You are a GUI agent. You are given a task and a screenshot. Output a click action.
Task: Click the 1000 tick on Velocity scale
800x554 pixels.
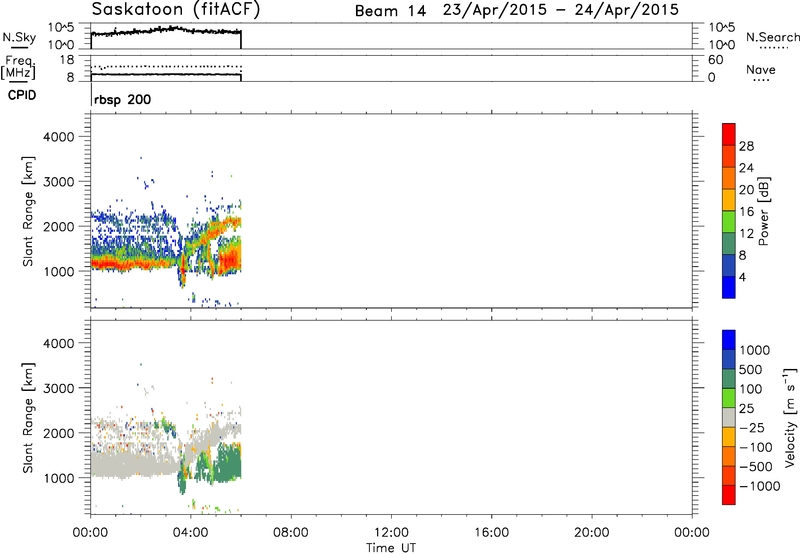(x=755, y=350)
